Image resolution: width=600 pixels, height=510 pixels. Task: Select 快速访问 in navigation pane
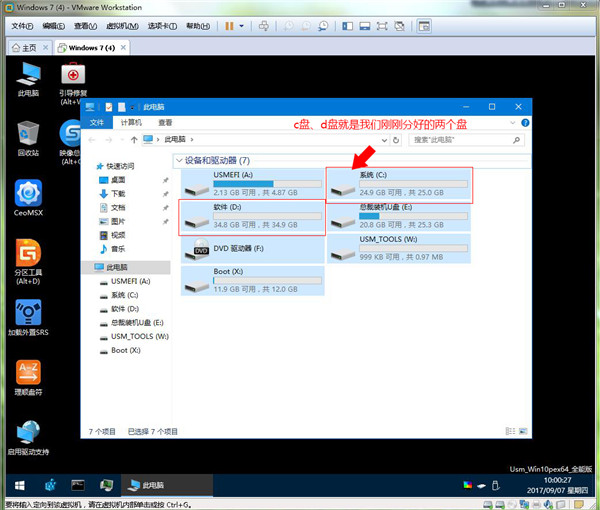[x=115, y=166]
